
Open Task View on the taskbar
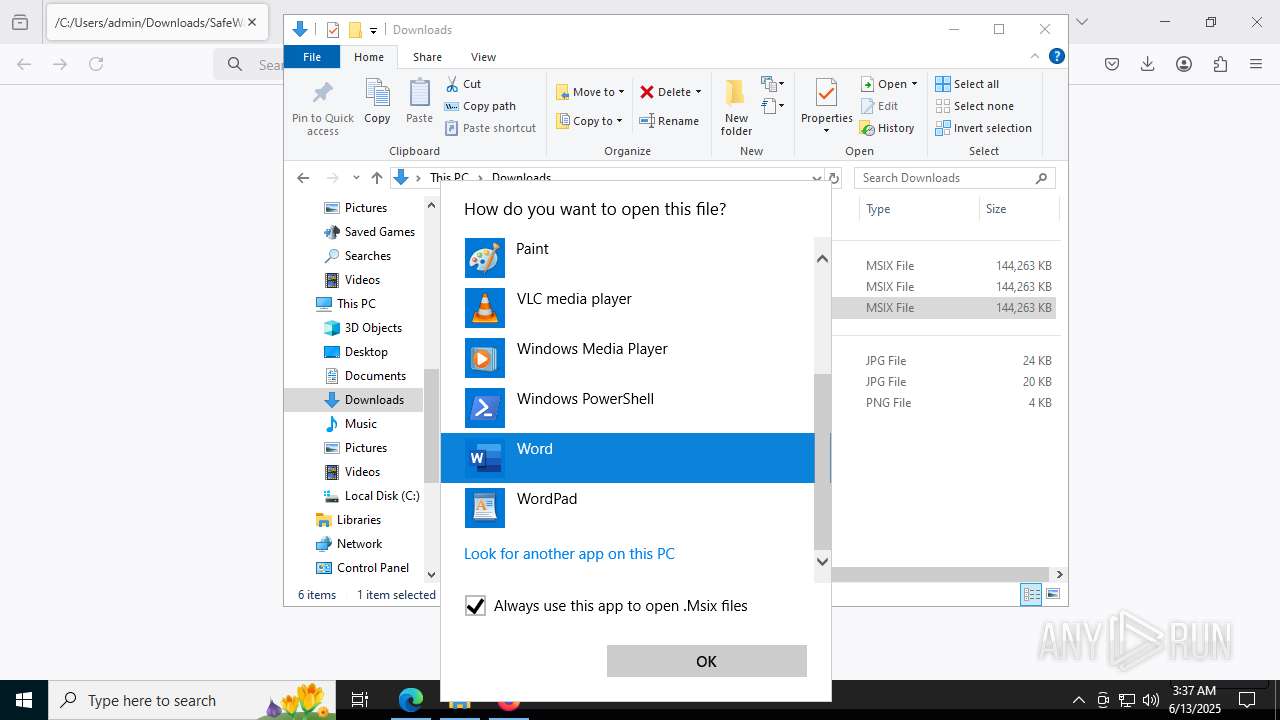coord(360,700)
